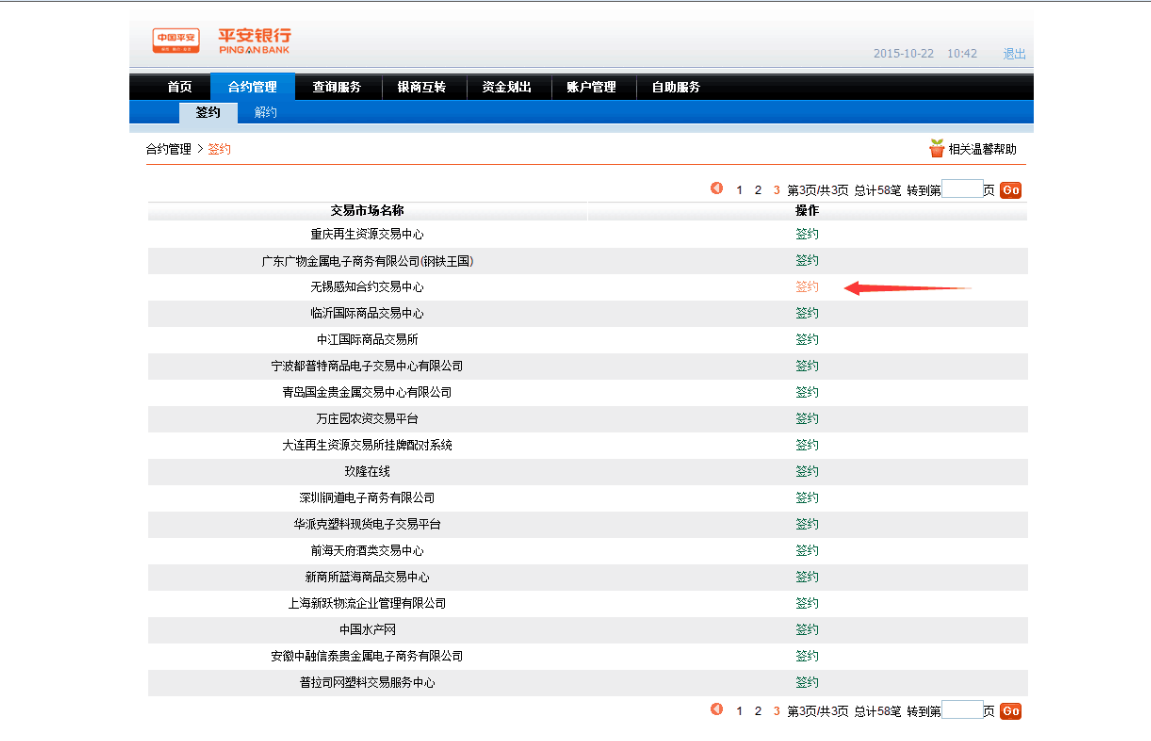
Task: Click 签约 for 深圳铜道电子商务有限公司
Action: [807, 497]
